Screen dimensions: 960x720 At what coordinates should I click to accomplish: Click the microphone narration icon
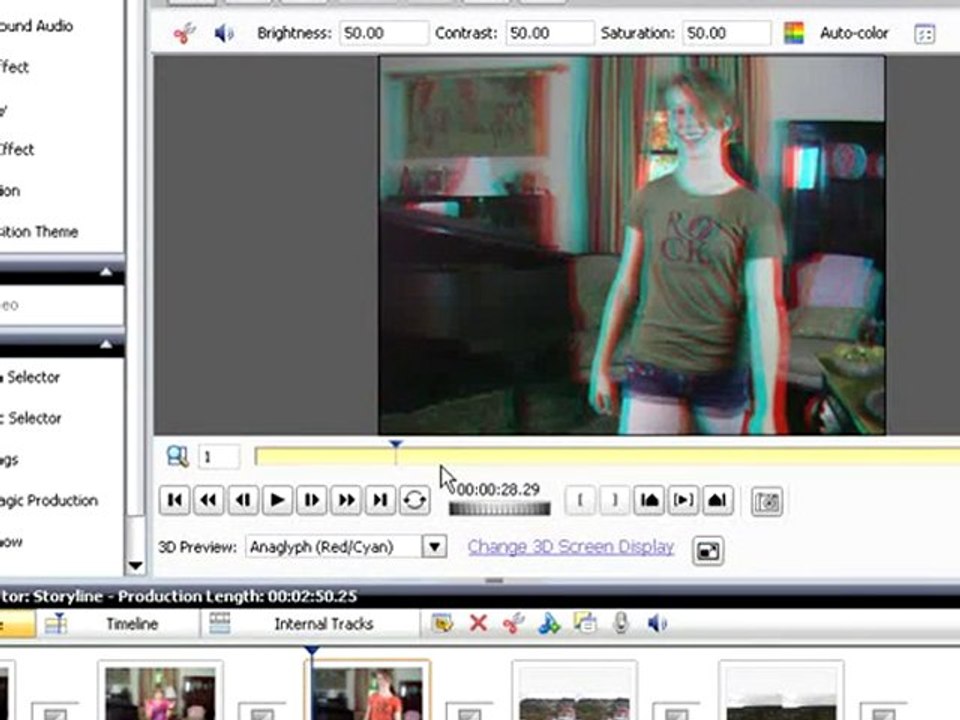[621, 623]
